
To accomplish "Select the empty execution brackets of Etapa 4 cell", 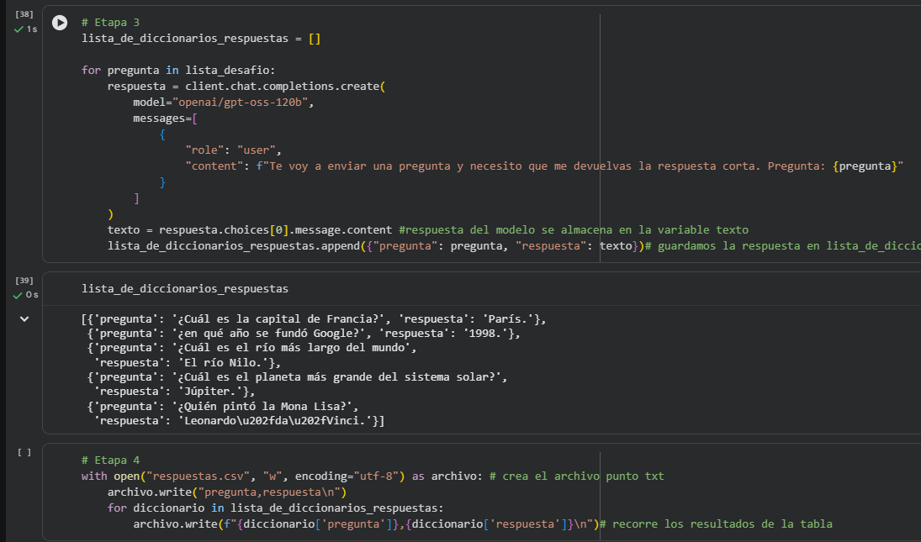I will [24, 452].
